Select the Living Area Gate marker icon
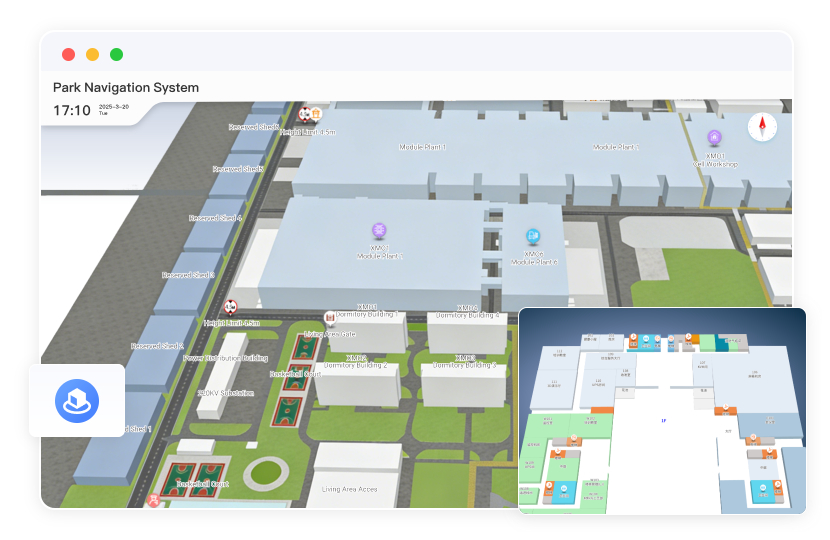This screenshot has width=830, height=540. (330, 317)
